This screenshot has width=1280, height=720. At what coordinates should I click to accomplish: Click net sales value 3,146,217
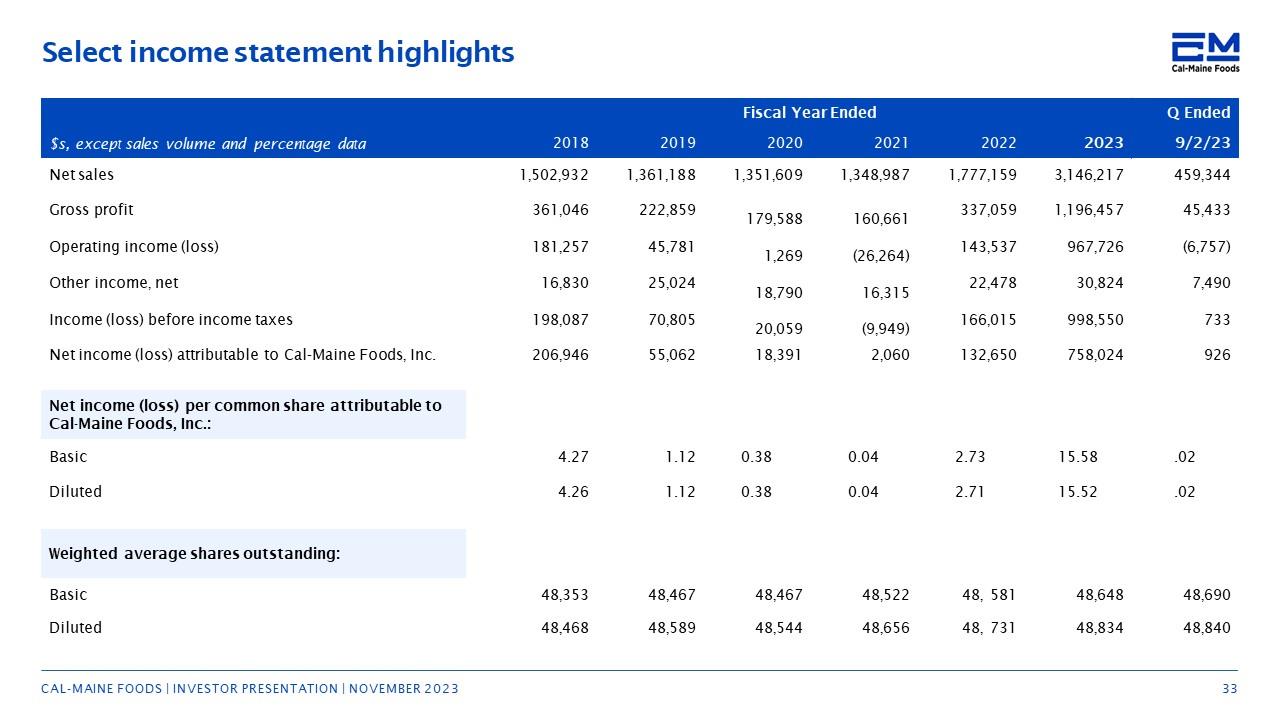click(1089, 175)
